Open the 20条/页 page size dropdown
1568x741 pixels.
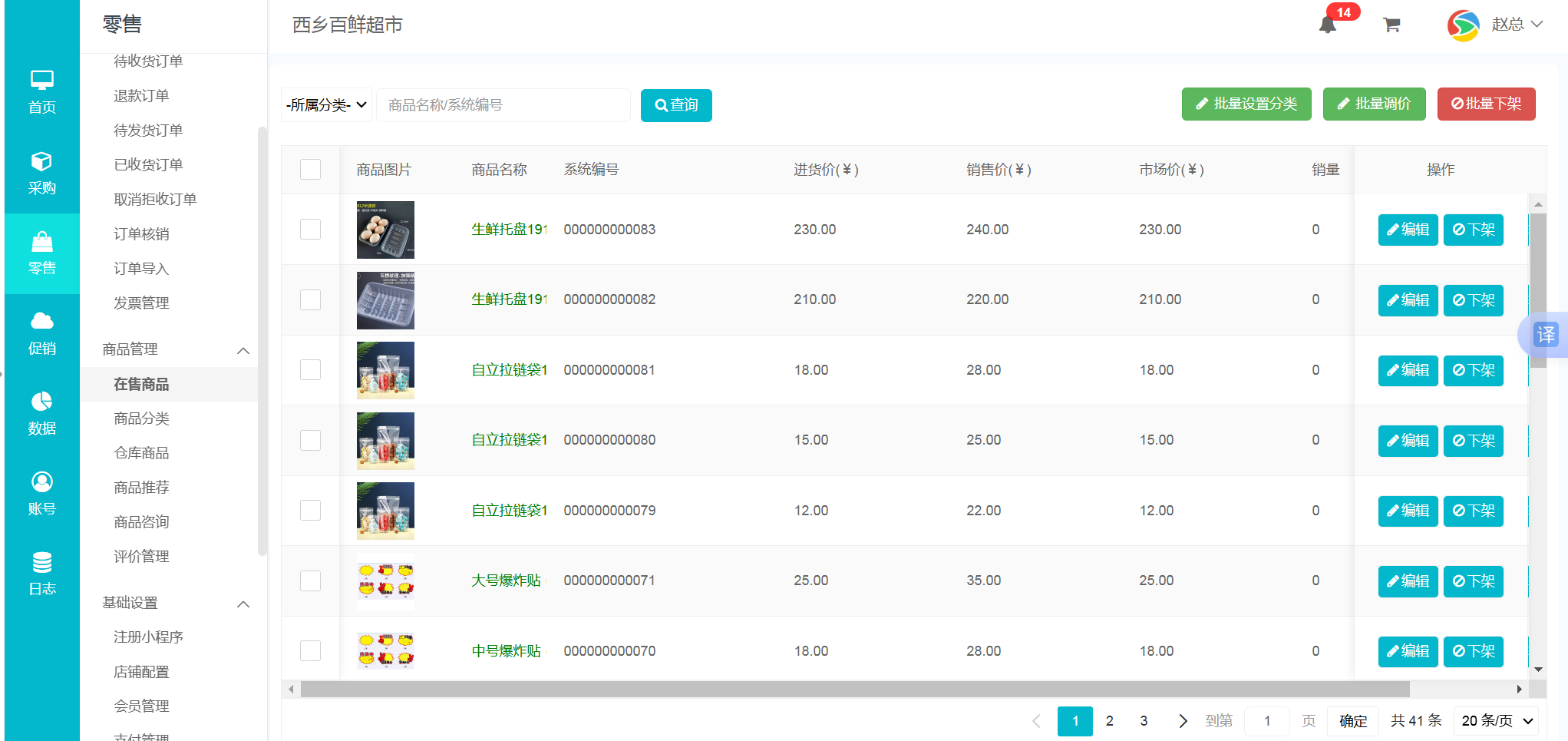(x=1494, y=720)
